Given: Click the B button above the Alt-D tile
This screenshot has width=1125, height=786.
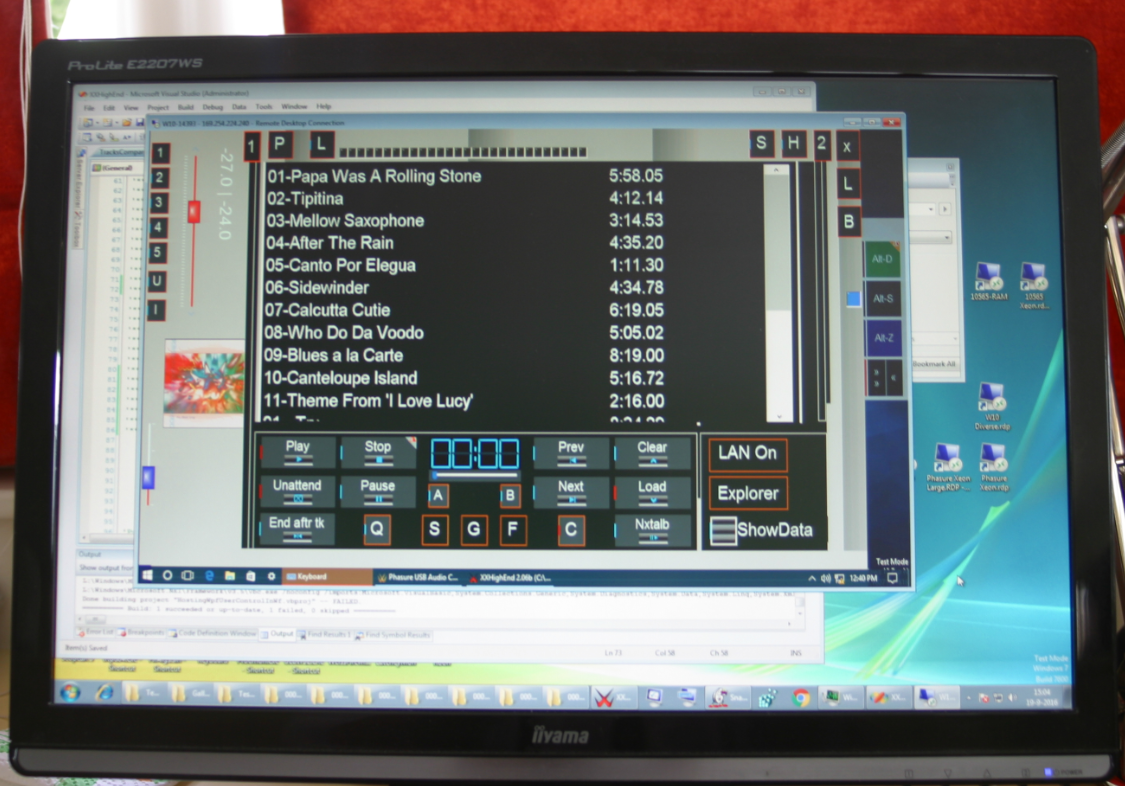Looking at the screenshot, I should click(849, 222).
